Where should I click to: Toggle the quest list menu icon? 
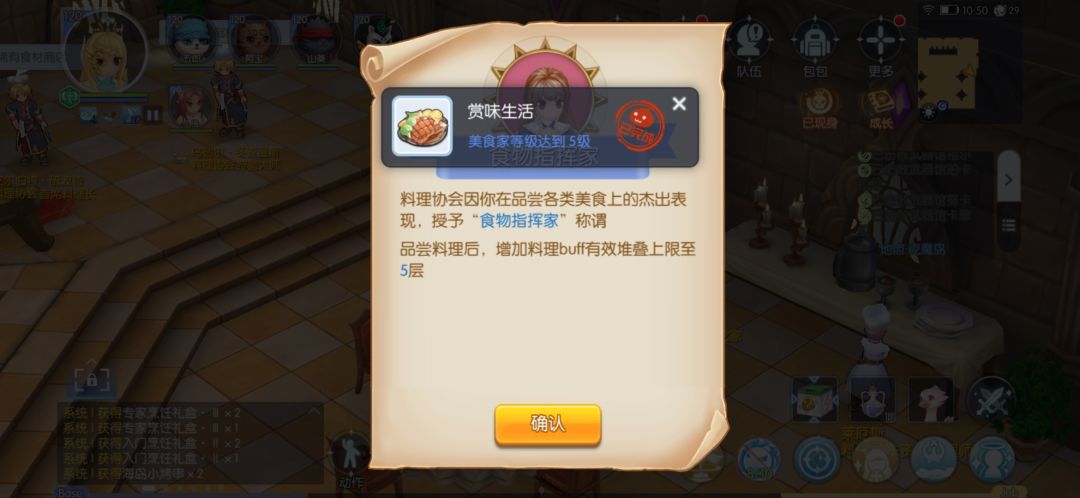(1009, 226)
